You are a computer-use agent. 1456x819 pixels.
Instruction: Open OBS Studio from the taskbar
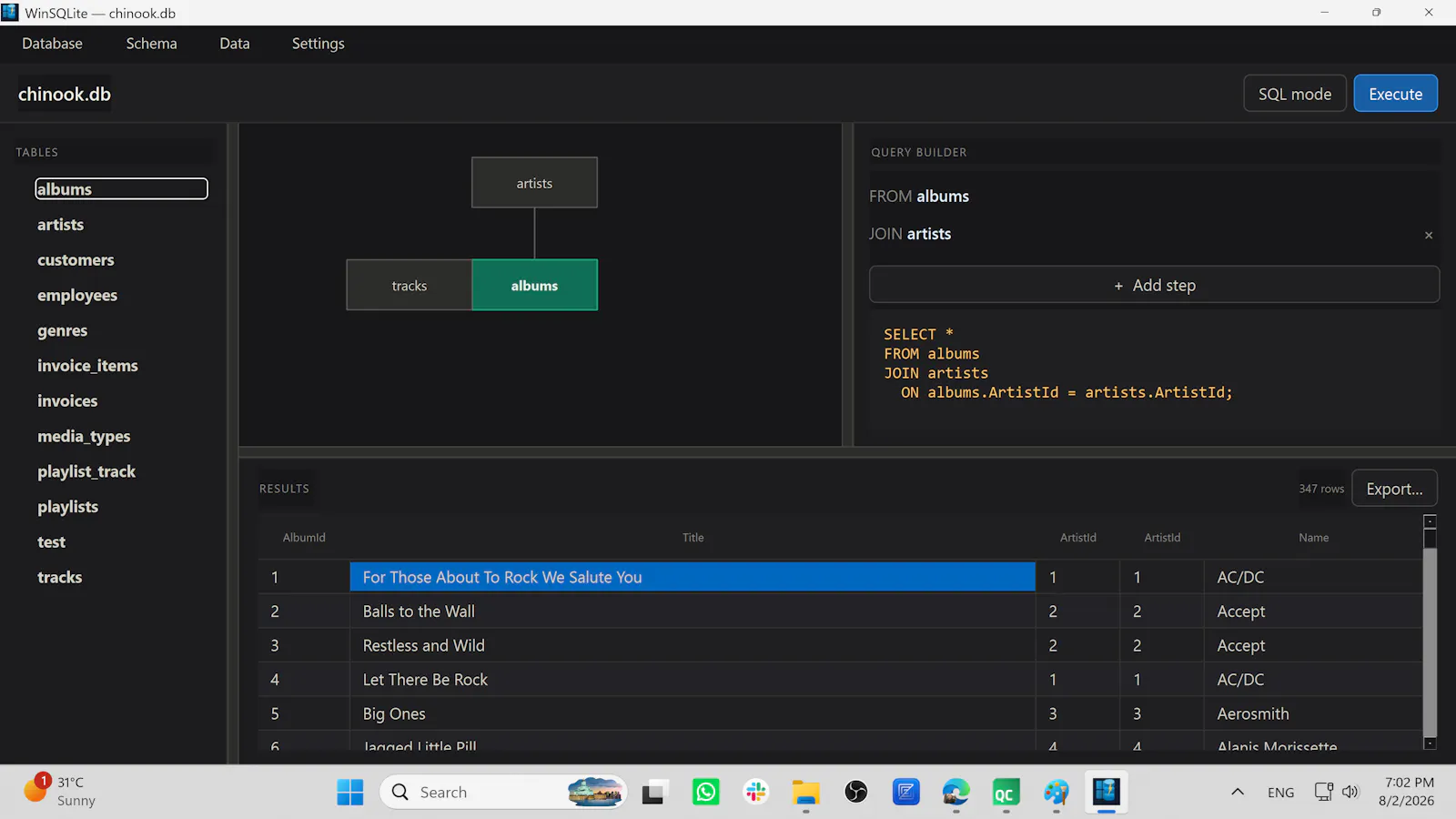pyautogui.click(x=855, y=792)
